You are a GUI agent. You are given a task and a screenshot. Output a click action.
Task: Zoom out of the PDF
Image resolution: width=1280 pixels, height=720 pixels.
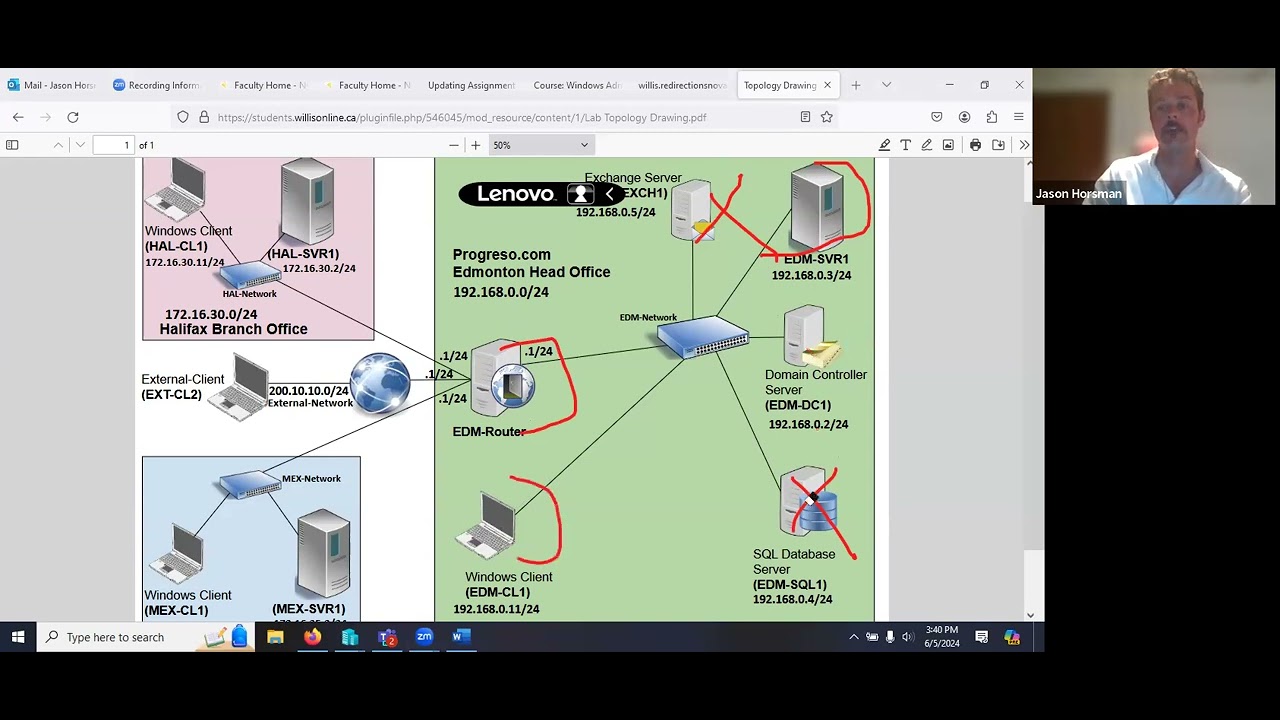coord(454,145)
